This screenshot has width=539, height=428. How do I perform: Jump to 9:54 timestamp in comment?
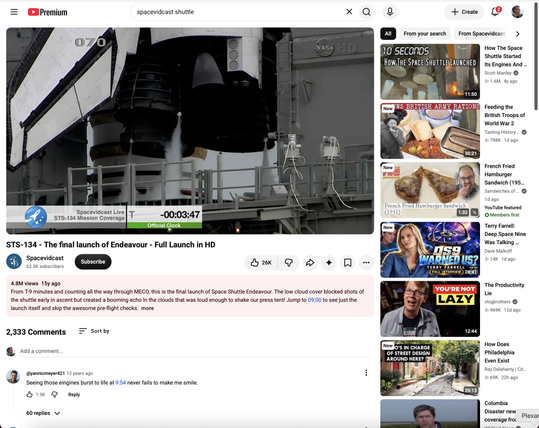tap(120, 383)
